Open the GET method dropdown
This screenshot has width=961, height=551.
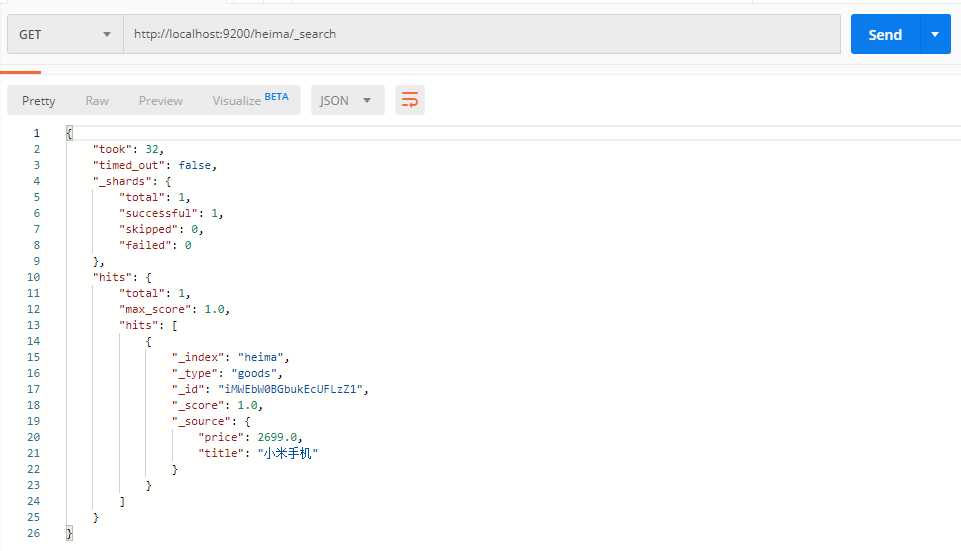(x=65, y=34)
